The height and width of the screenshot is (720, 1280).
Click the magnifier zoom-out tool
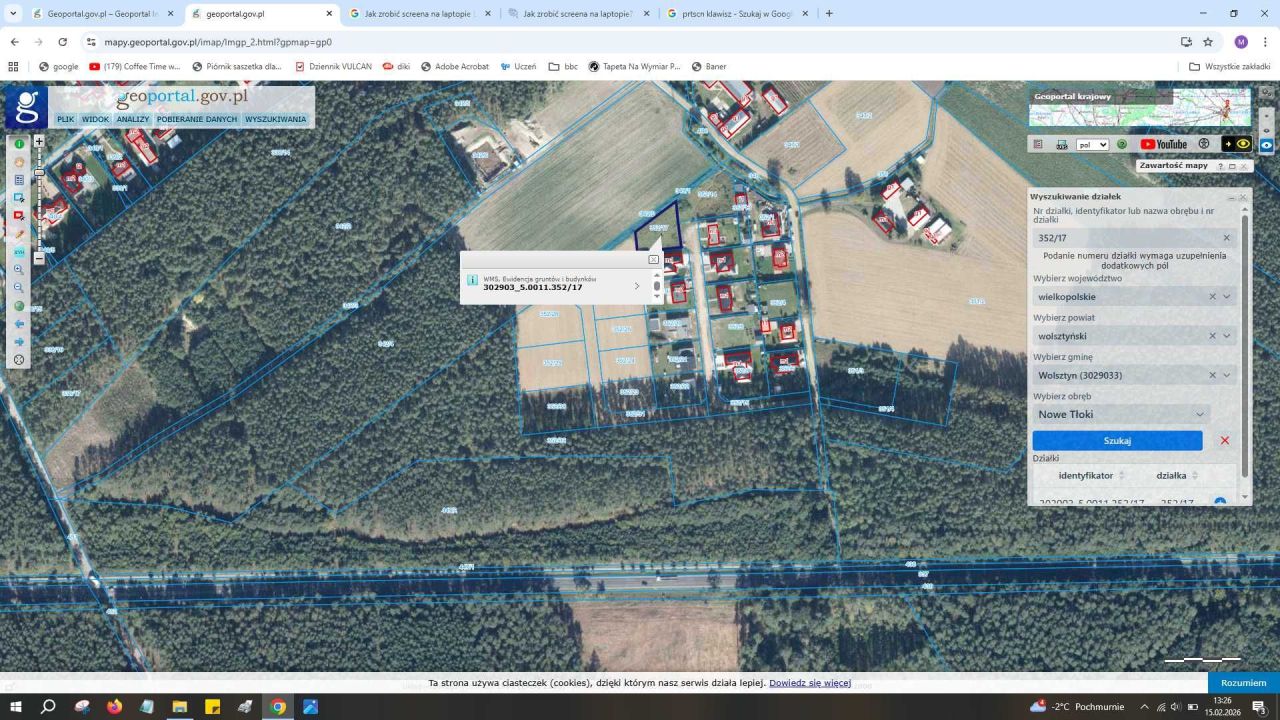click(19, 288)
